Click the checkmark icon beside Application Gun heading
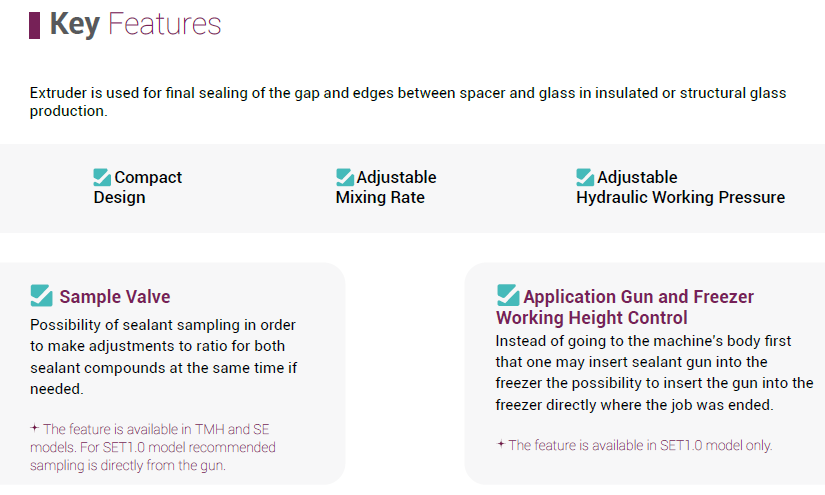825x495 pixels. (x=508, y=295)
